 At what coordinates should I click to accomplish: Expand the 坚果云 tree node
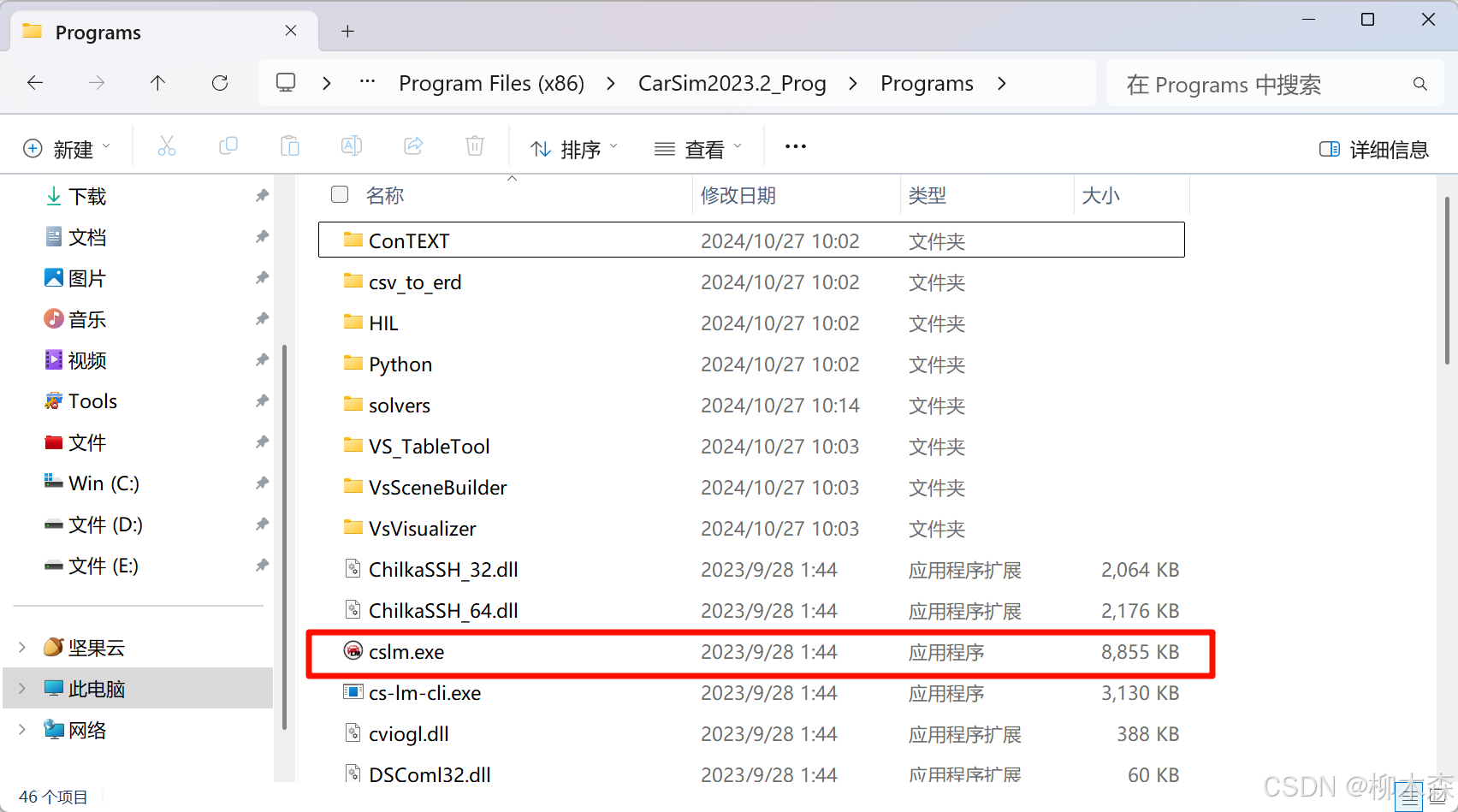[x=22, y=648]
